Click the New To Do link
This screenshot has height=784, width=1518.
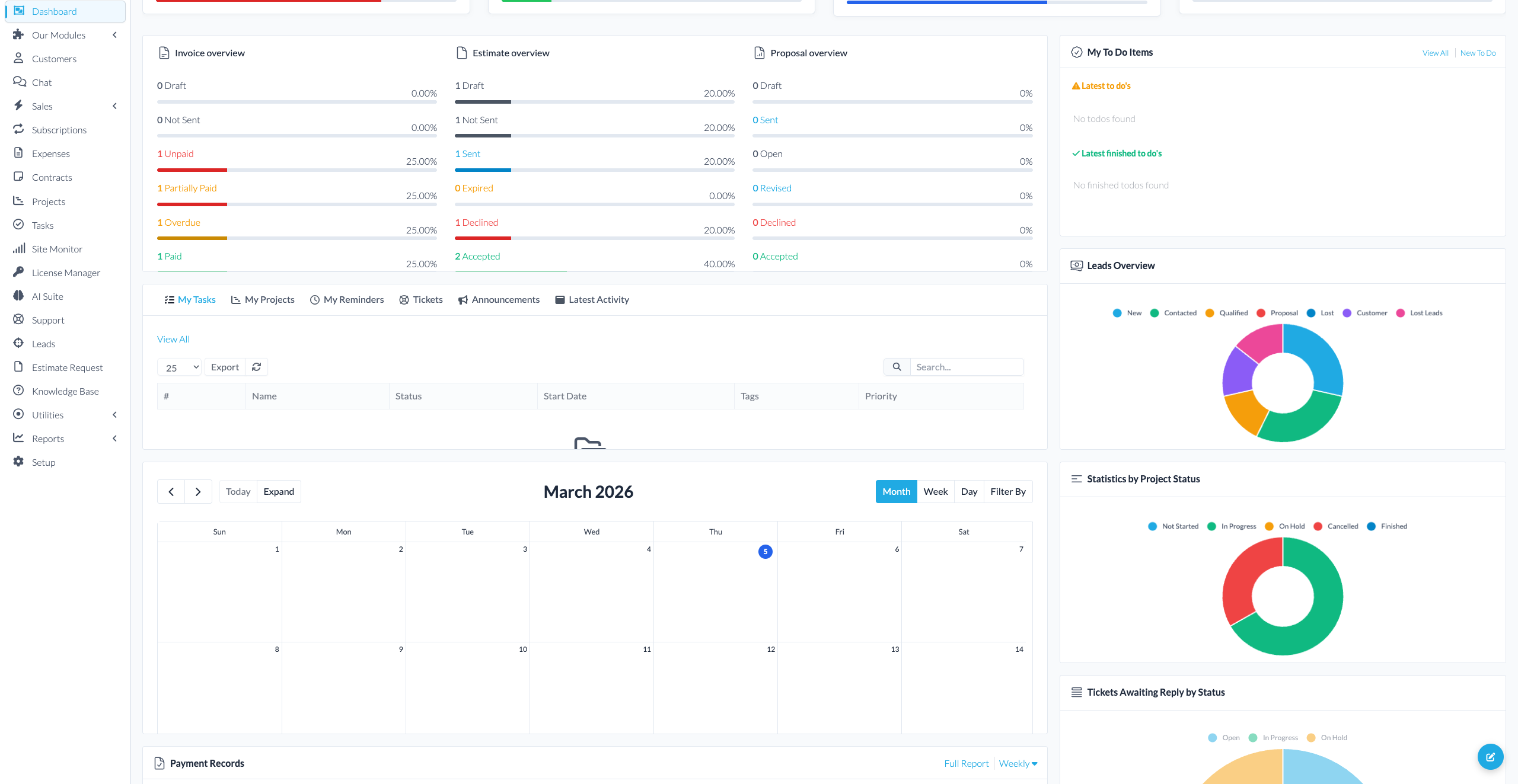(1478, 53)
